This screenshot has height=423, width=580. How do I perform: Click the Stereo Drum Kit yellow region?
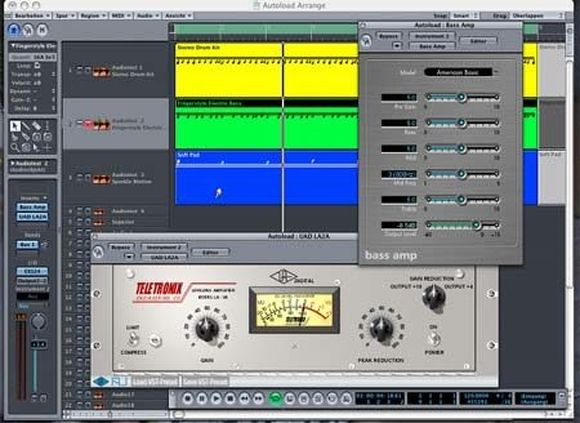[266, 70]
